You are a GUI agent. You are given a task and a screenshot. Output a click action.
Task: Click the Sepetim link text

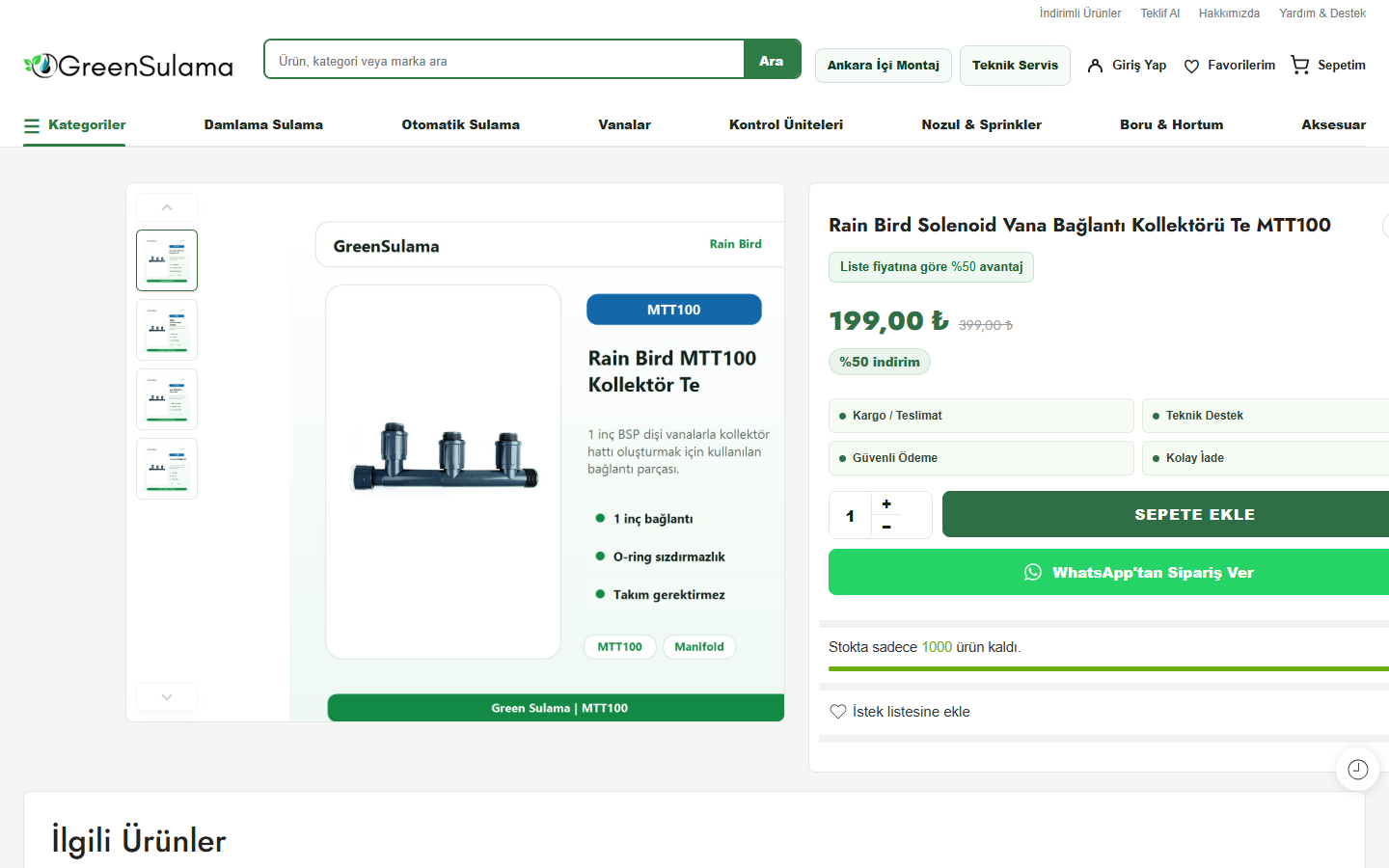tap(1342, 66)
